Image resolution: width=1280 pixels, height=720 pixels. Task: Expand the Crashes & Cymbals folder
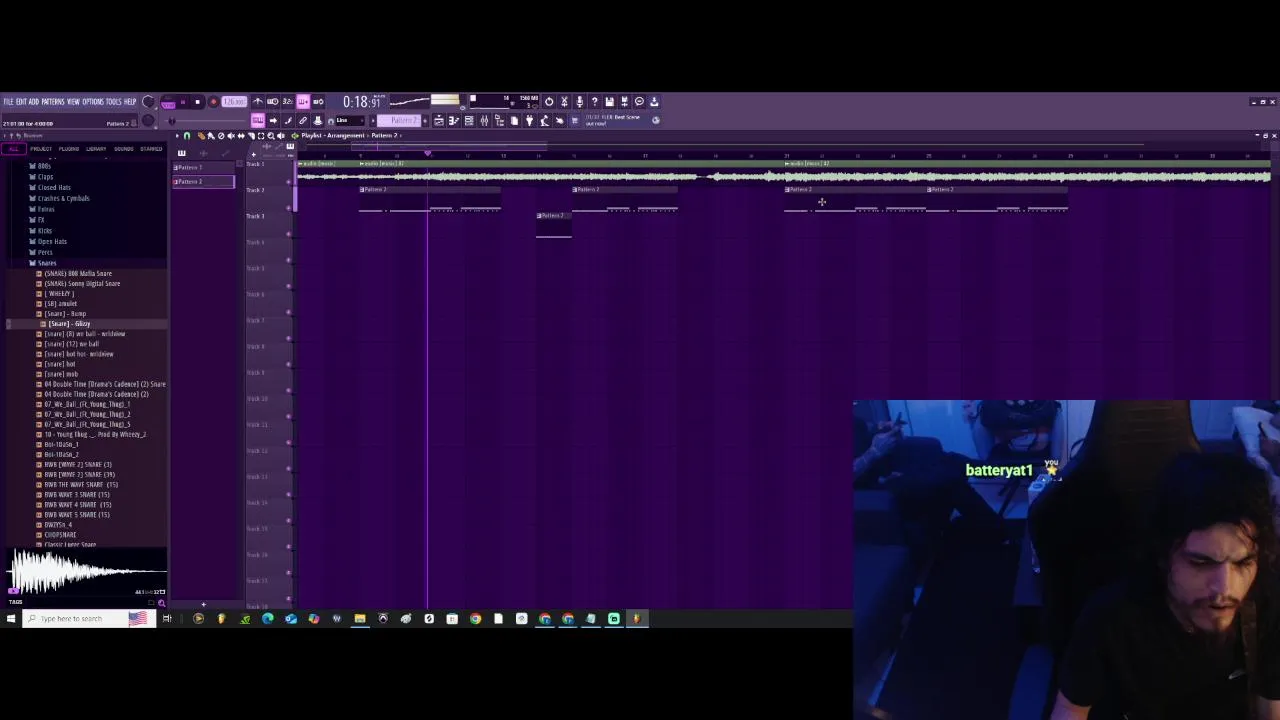[x=63, y=198]
